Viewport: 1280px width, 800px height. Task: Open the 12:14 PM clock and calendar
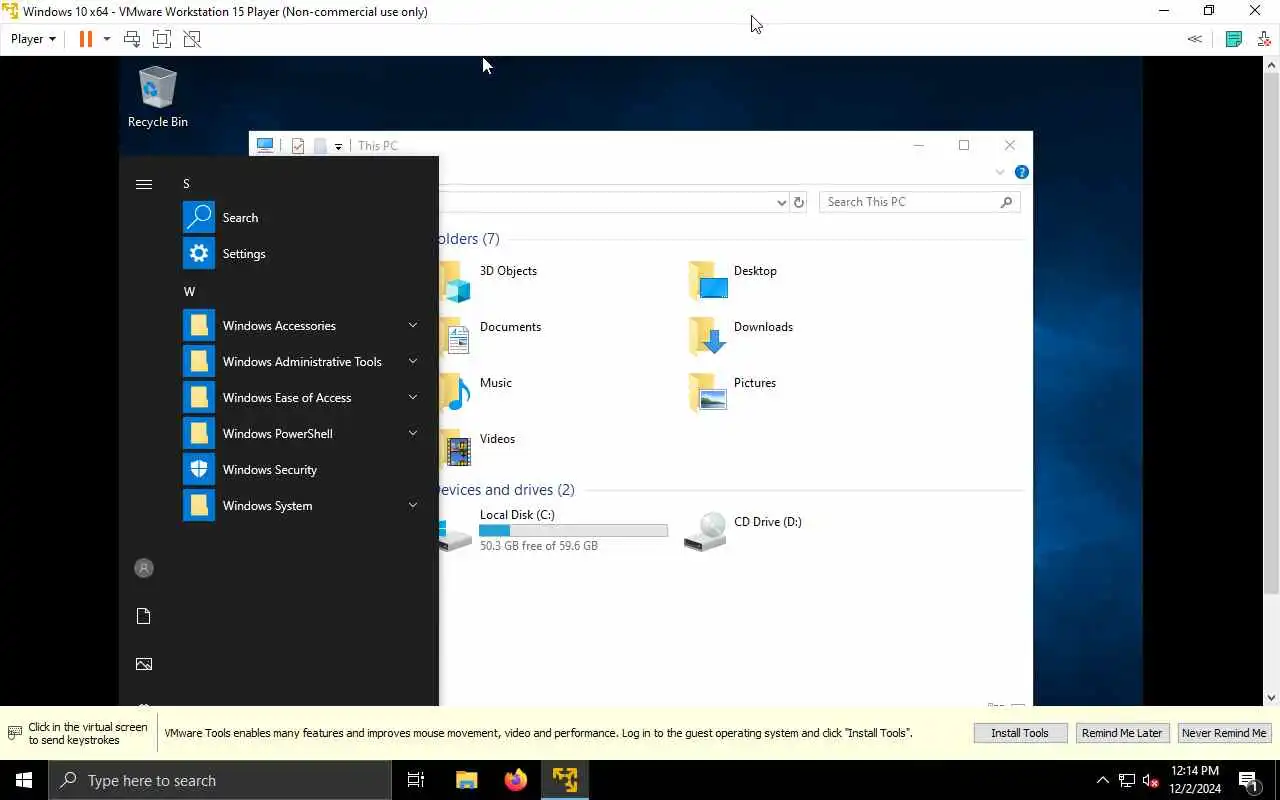(x=1195, y=780)
